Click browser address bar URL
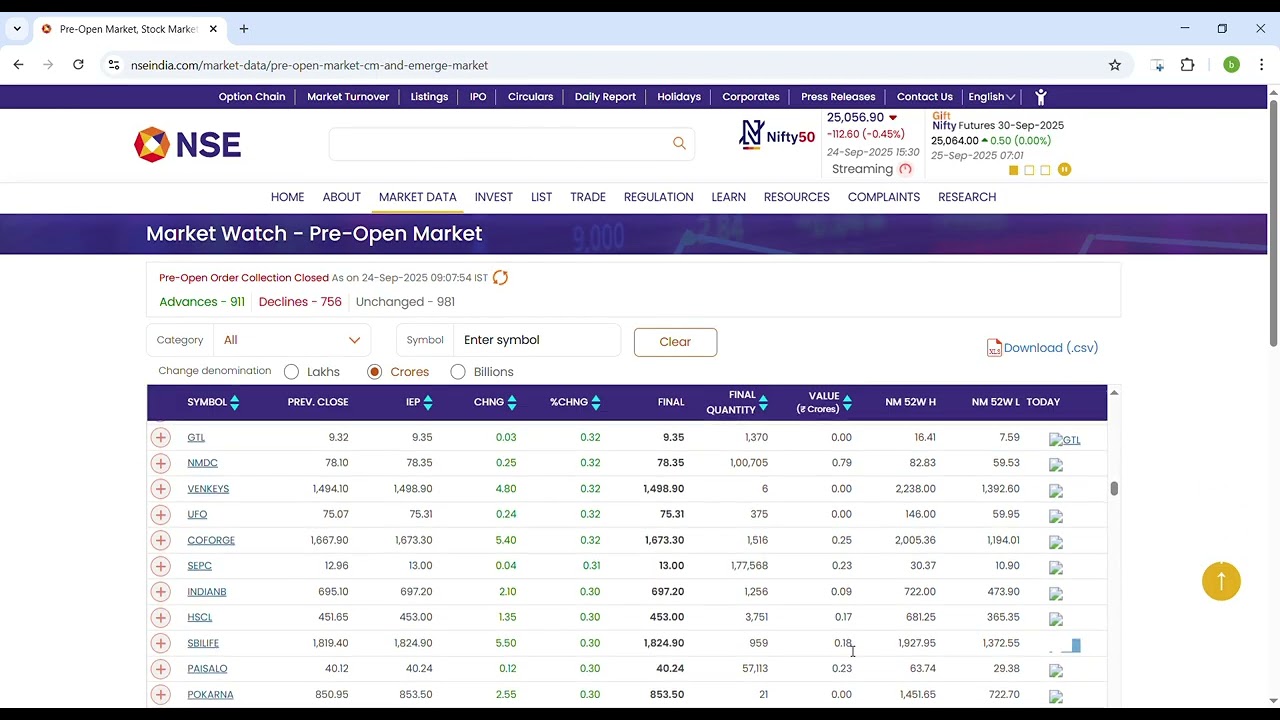 309,65
